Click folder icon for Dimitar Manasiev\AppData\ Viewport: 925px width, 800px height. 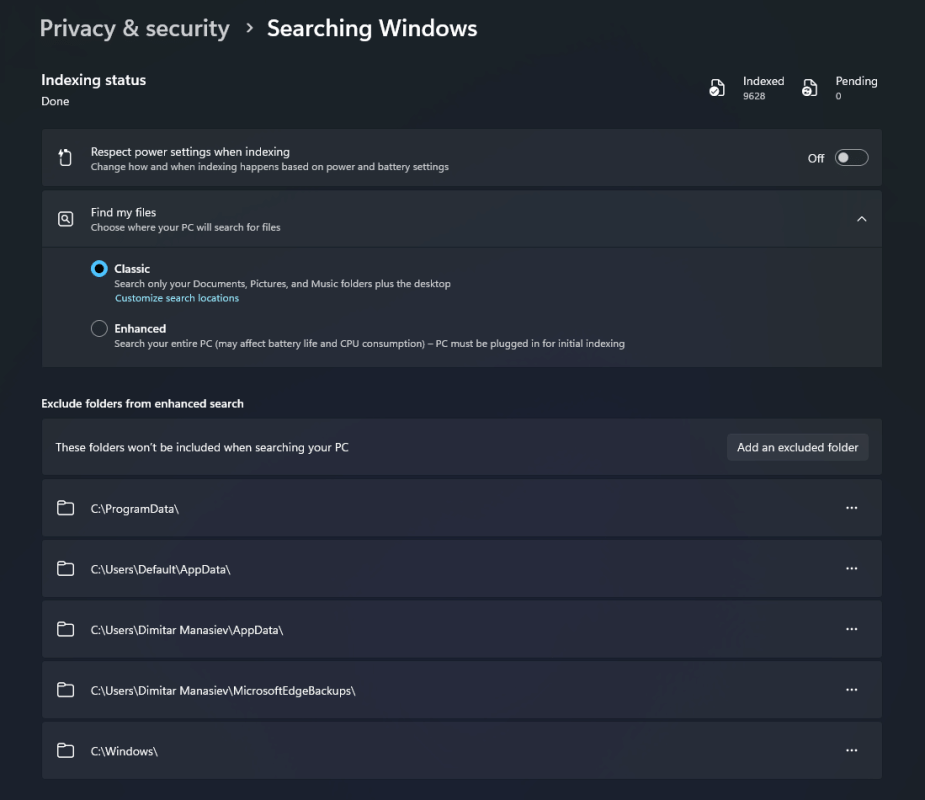65,629
